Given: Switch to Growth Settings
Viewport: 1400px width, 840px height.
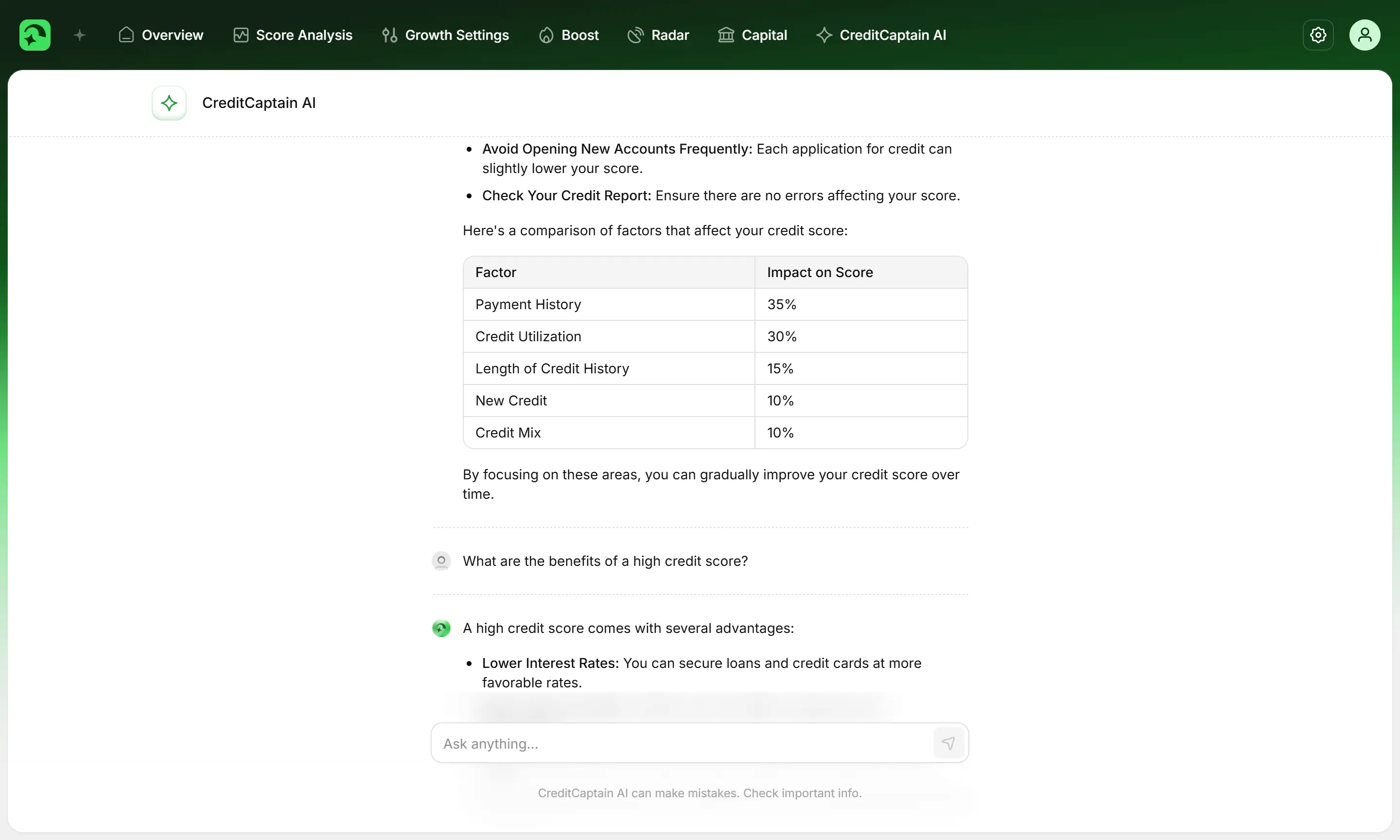Looking at the screenshot, I should [x=445, y=35].
